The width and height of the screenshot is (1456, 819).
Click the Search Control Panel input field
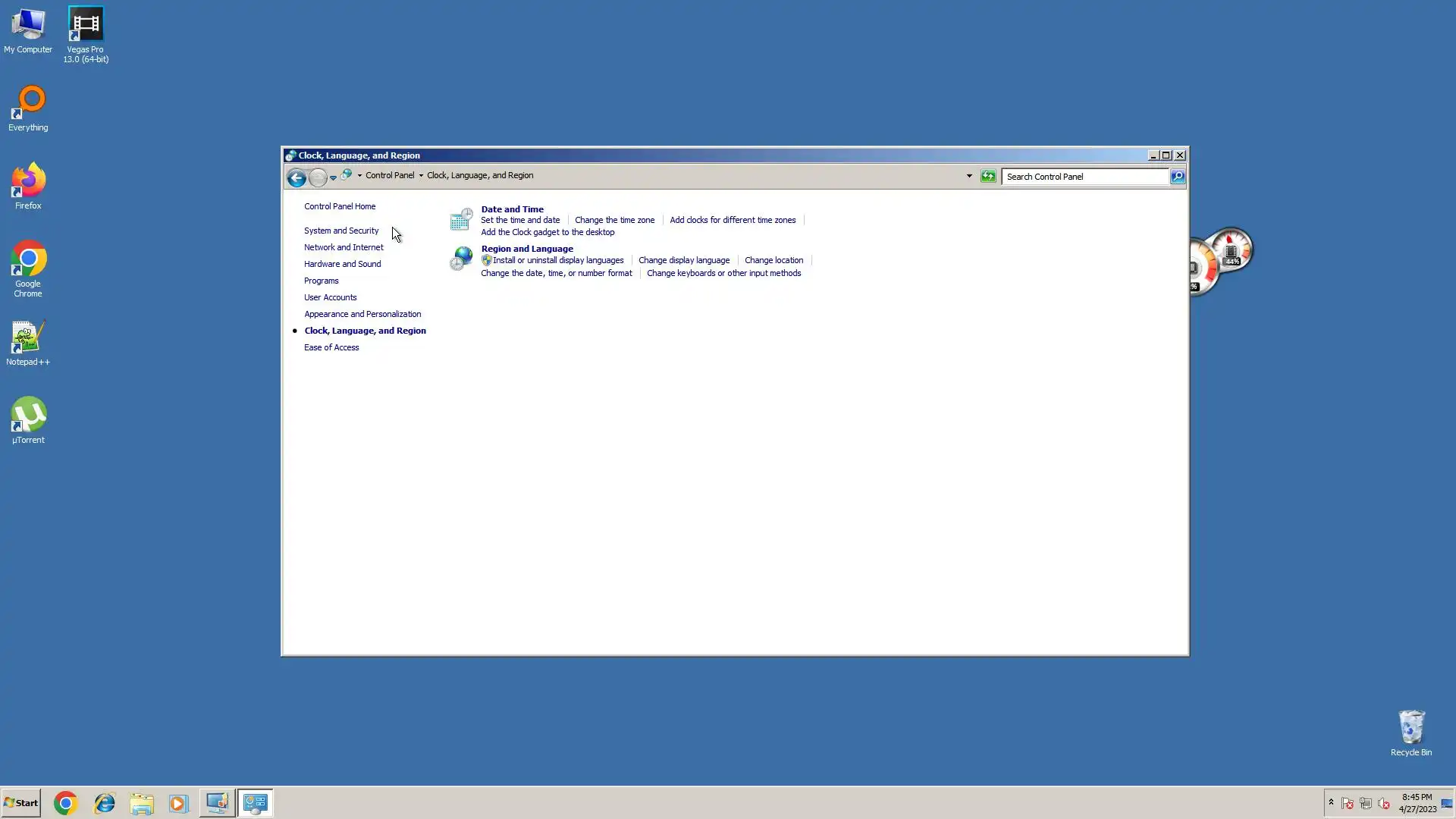coord(1084,177)
